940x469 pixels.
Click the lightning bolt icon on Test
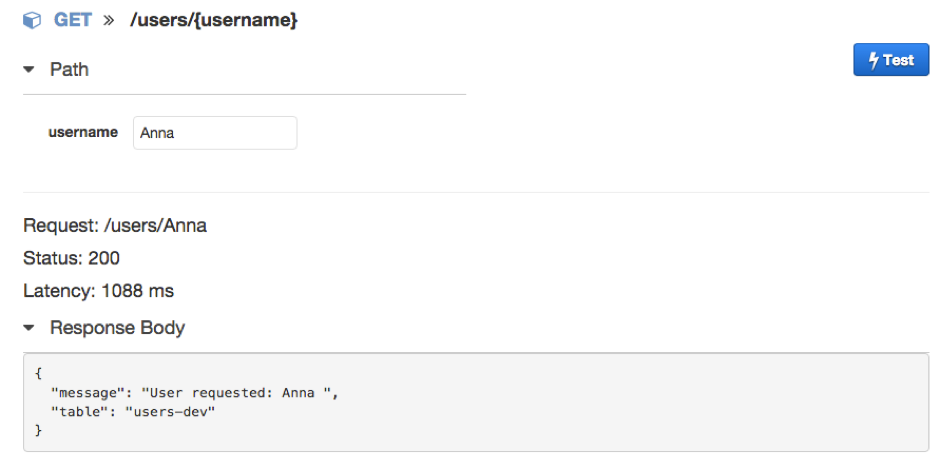872,60
